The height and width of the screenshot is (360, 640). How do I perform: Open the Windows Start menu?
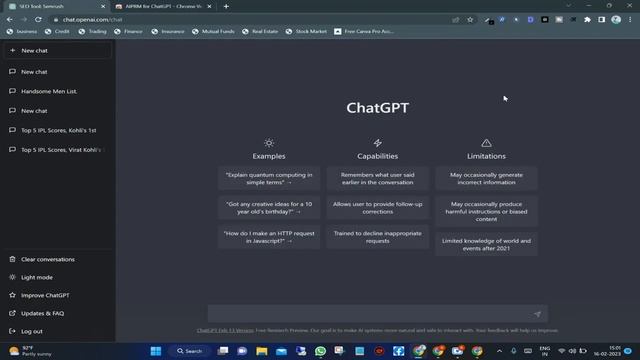(156, 351)
